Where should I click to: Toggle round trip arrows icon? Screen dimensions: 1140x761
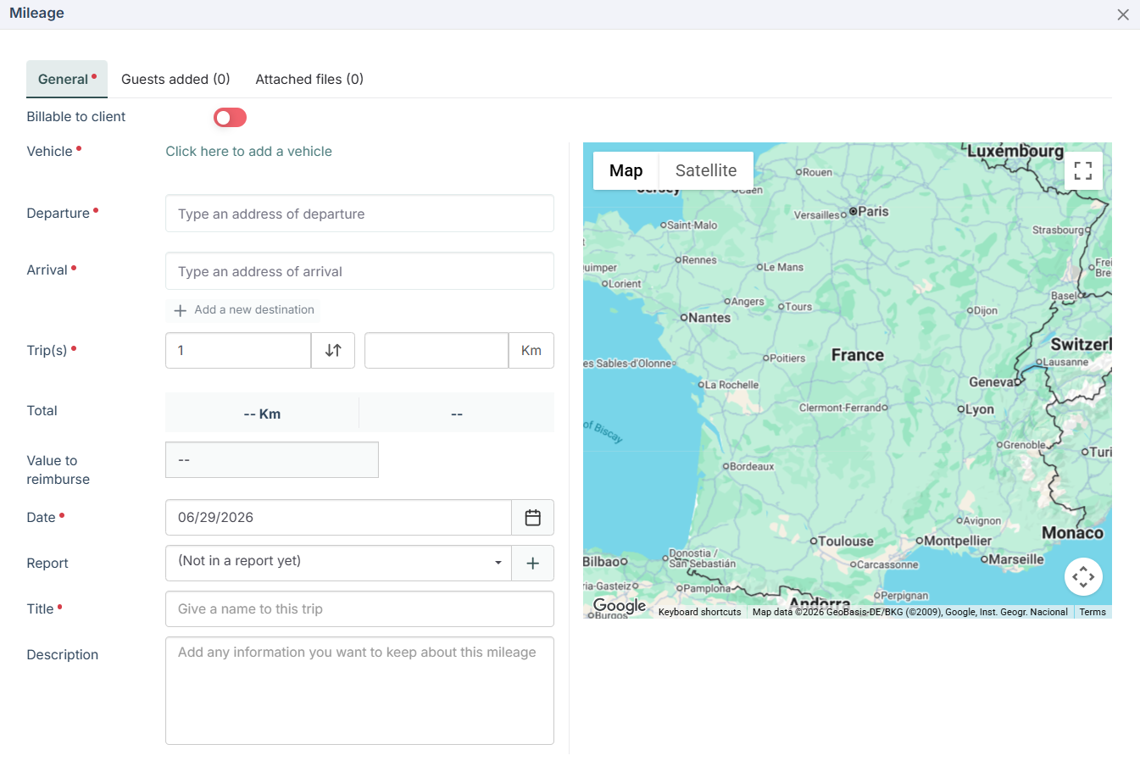[333, 350]
